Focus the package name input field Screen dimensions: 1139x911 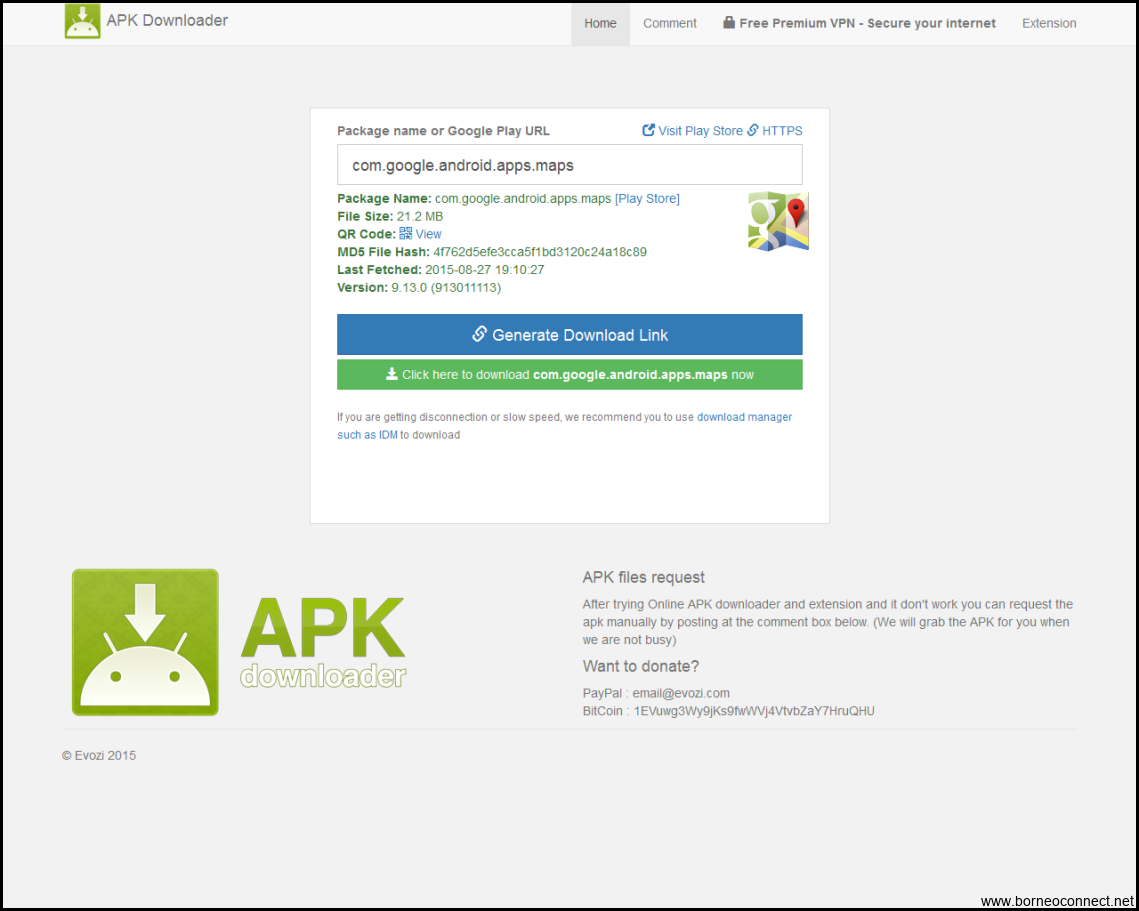point(569,165)
